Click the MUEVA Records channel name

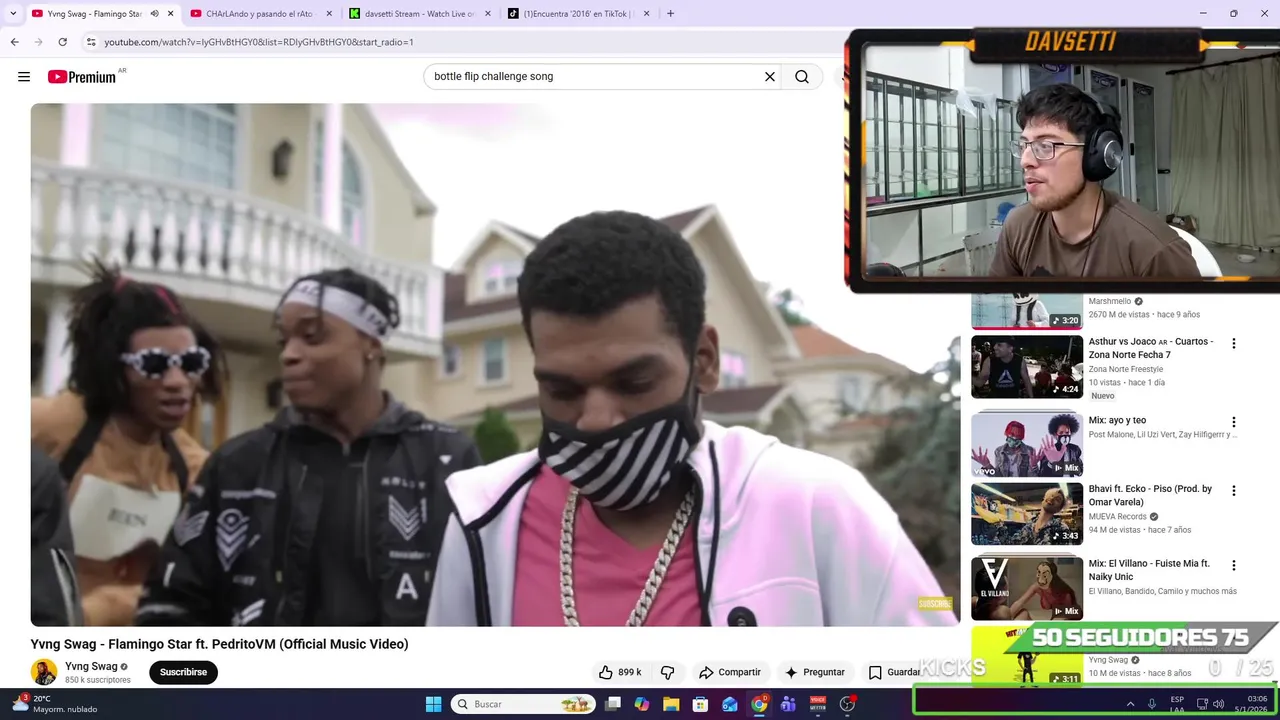(x=1118, y=517)
